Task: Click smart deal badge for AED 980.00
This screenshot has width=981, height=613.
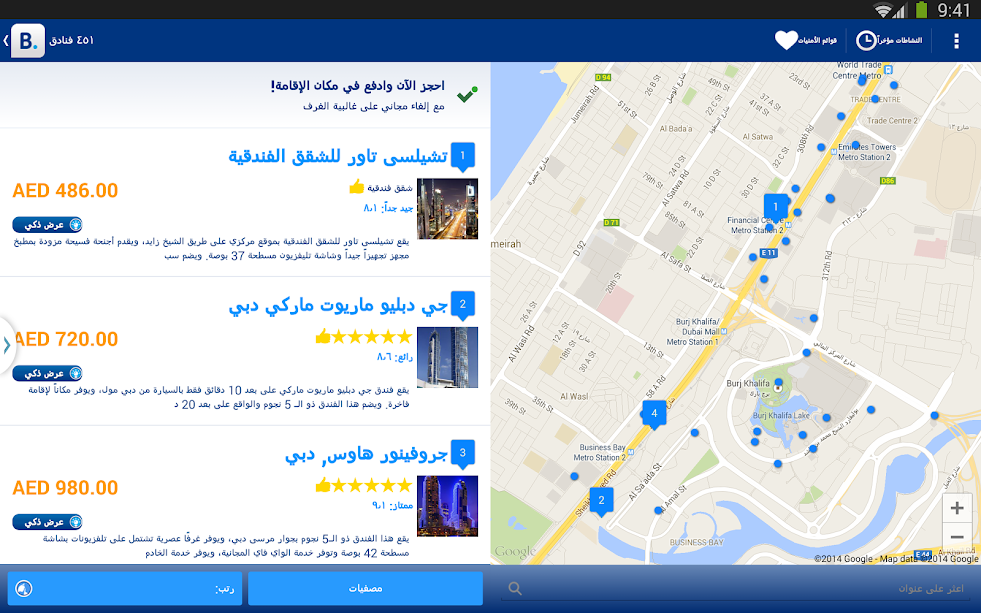Action: pyautogui.click(x=48, y=522)
